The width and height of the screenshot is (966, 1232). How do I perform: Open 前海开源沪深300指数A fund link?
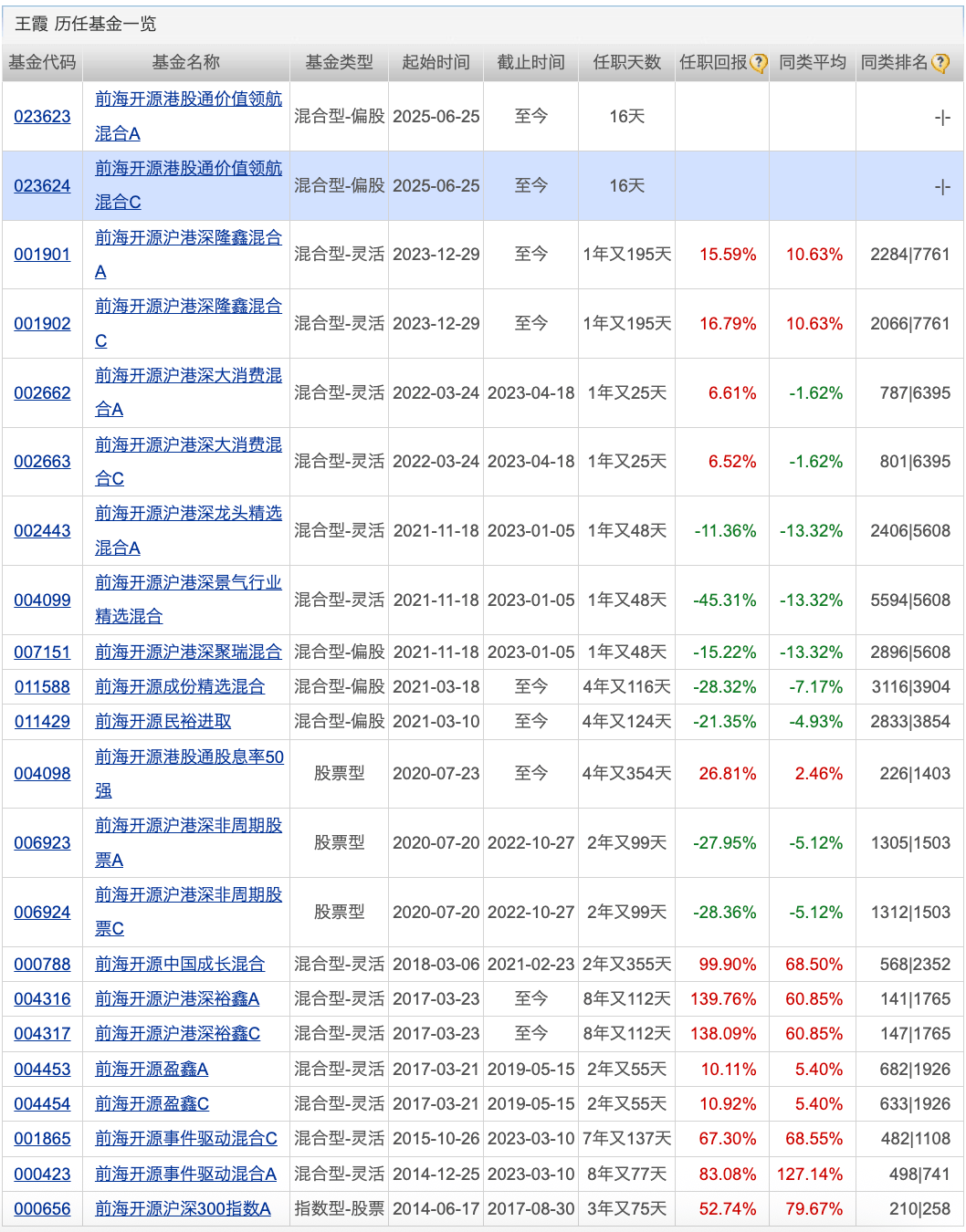(183, 1208)
